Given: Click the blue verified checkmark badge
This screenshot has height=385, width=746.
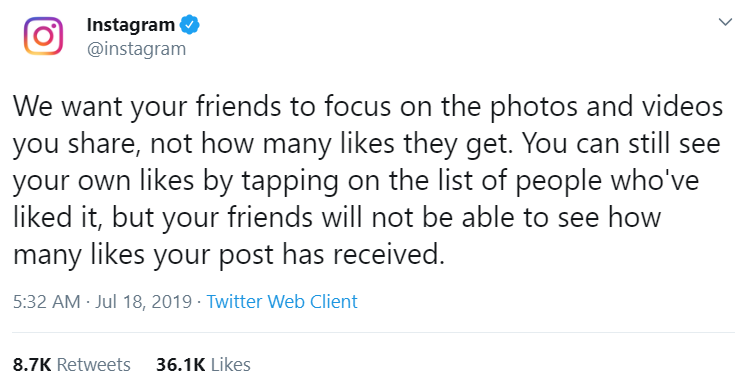Looking at the screenshot, I should point(189,25).
